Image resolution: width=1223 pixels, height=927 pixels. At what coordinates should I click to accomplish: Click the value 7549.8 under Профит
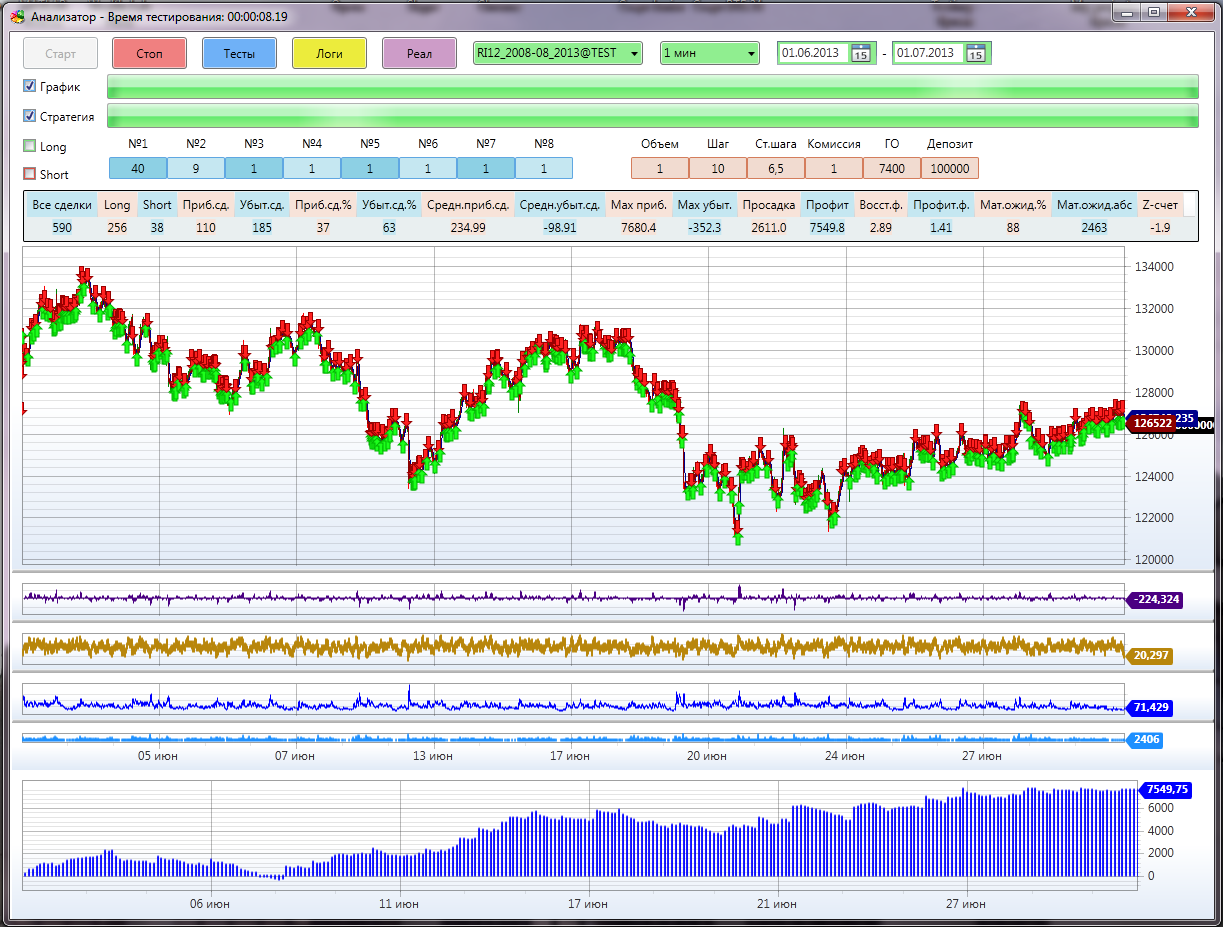click(827, 228)
